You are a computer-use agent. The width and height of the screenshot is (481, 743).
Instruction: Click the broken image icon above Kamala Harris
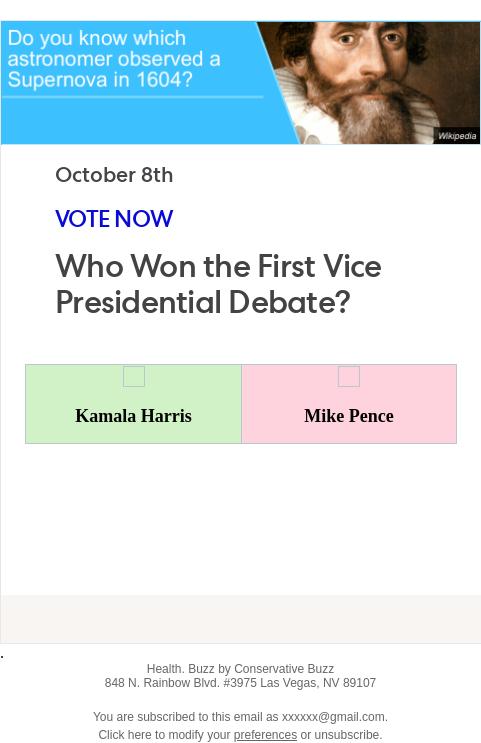[134, 376]
